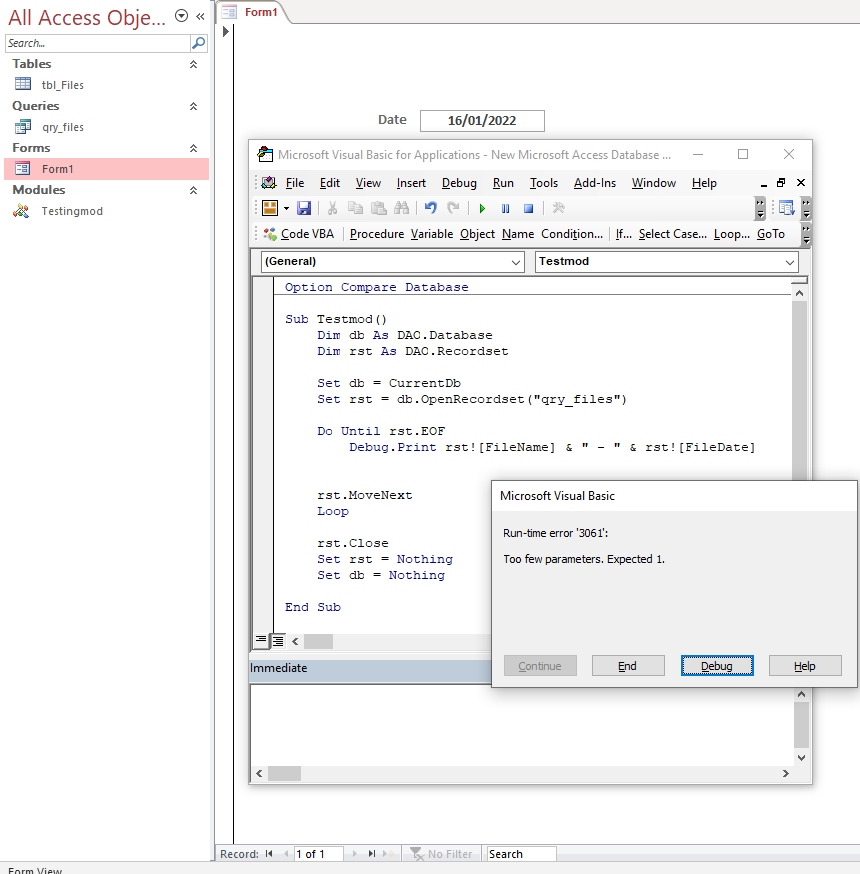This screenshot has height=874, width=860.
Task: Click Variable on Code VBA toolbar
Action: [432, 234]
